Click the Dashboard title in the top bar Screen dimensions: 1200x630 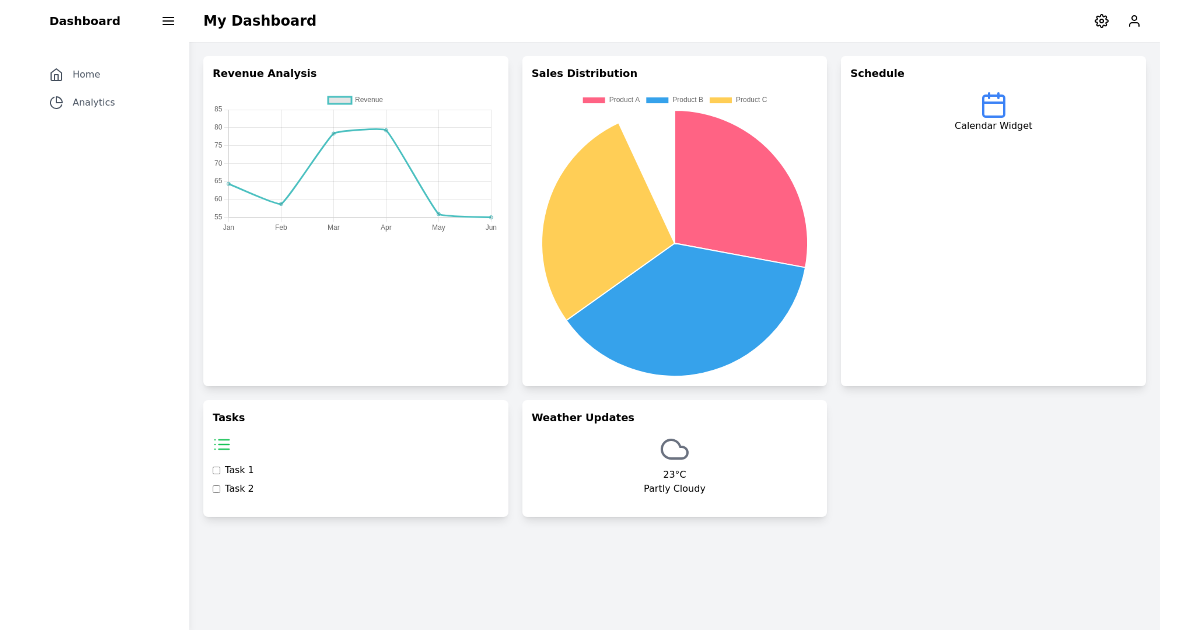pos(84,20)
